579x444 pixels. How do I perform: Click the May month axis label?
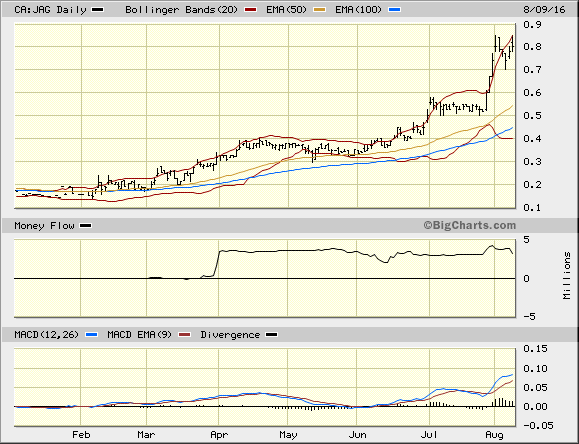click(x=288, y=435)
